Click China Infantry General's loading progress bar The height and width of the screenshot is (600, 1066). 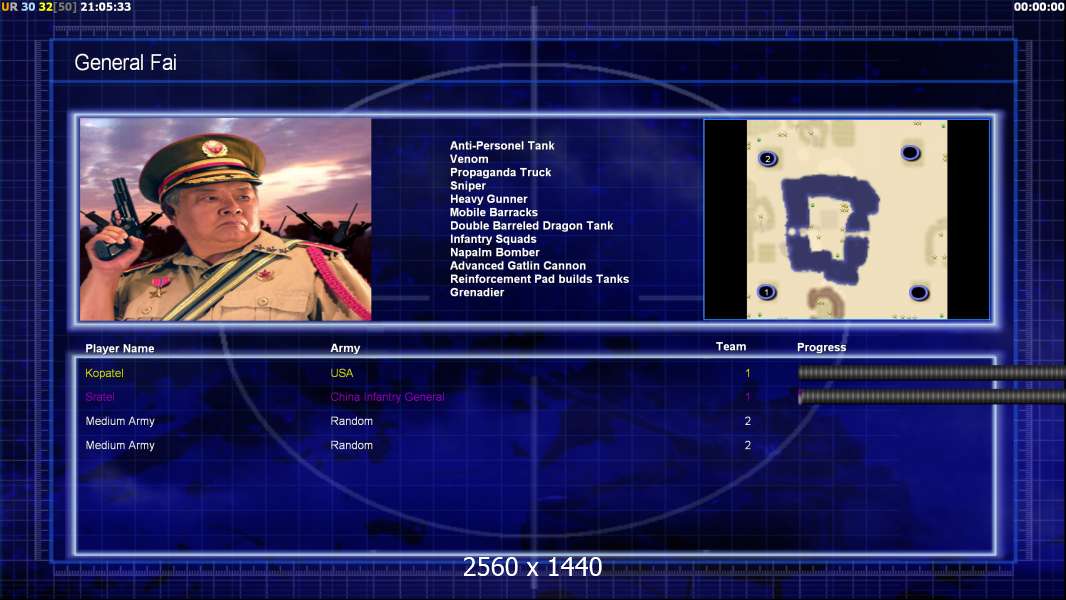(931, 397)
